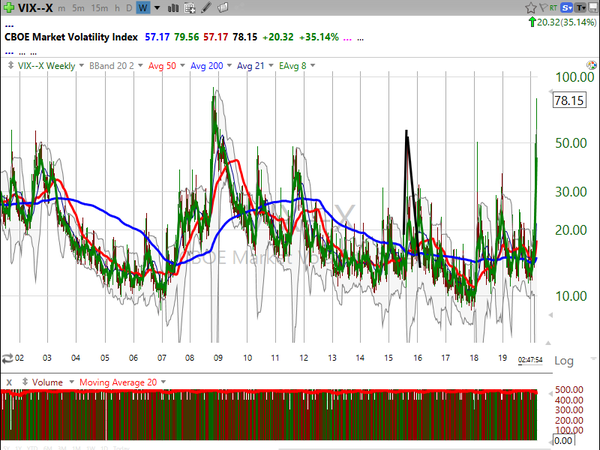Click the green high value 79.56
The image size is (600, 450).
tap(186, 37)
